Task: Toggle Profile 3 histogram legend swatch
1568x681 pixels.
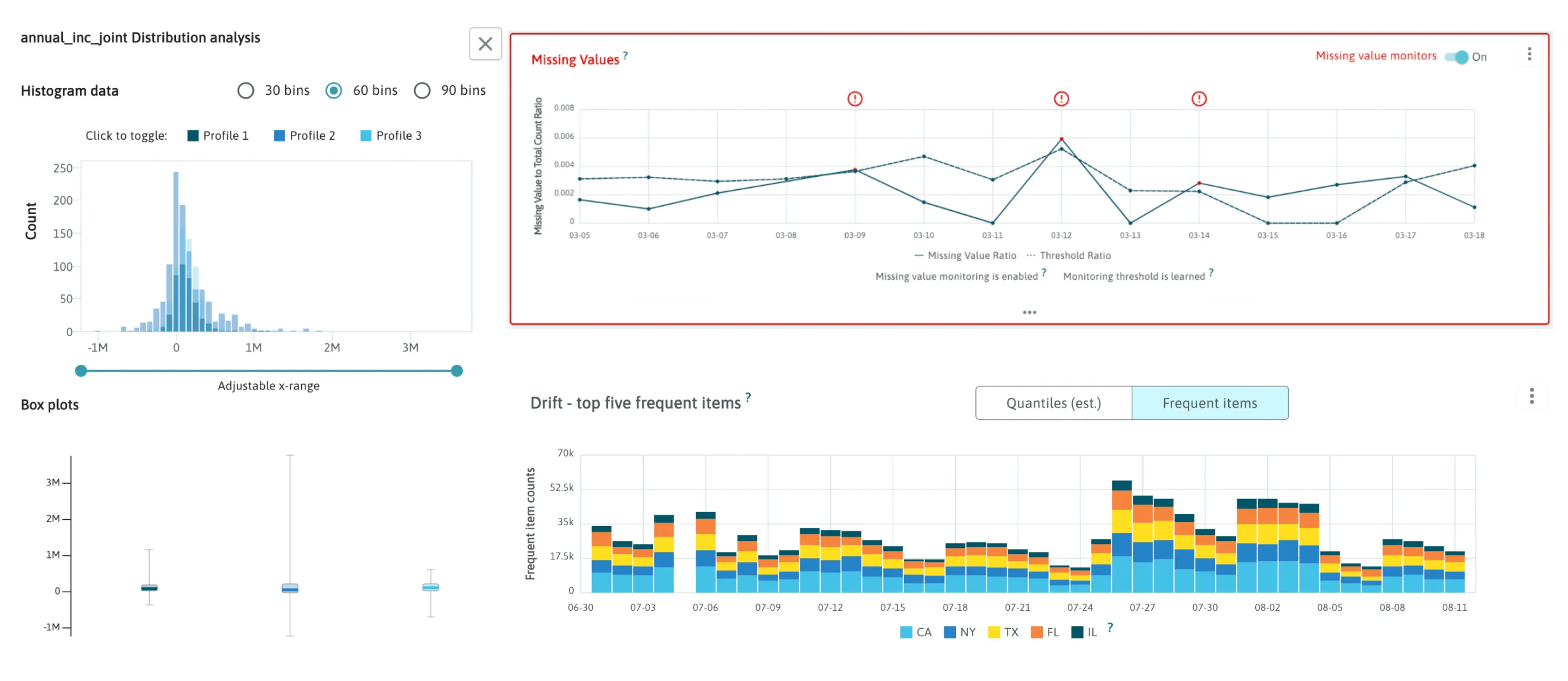Action: [x=366, y=136]
